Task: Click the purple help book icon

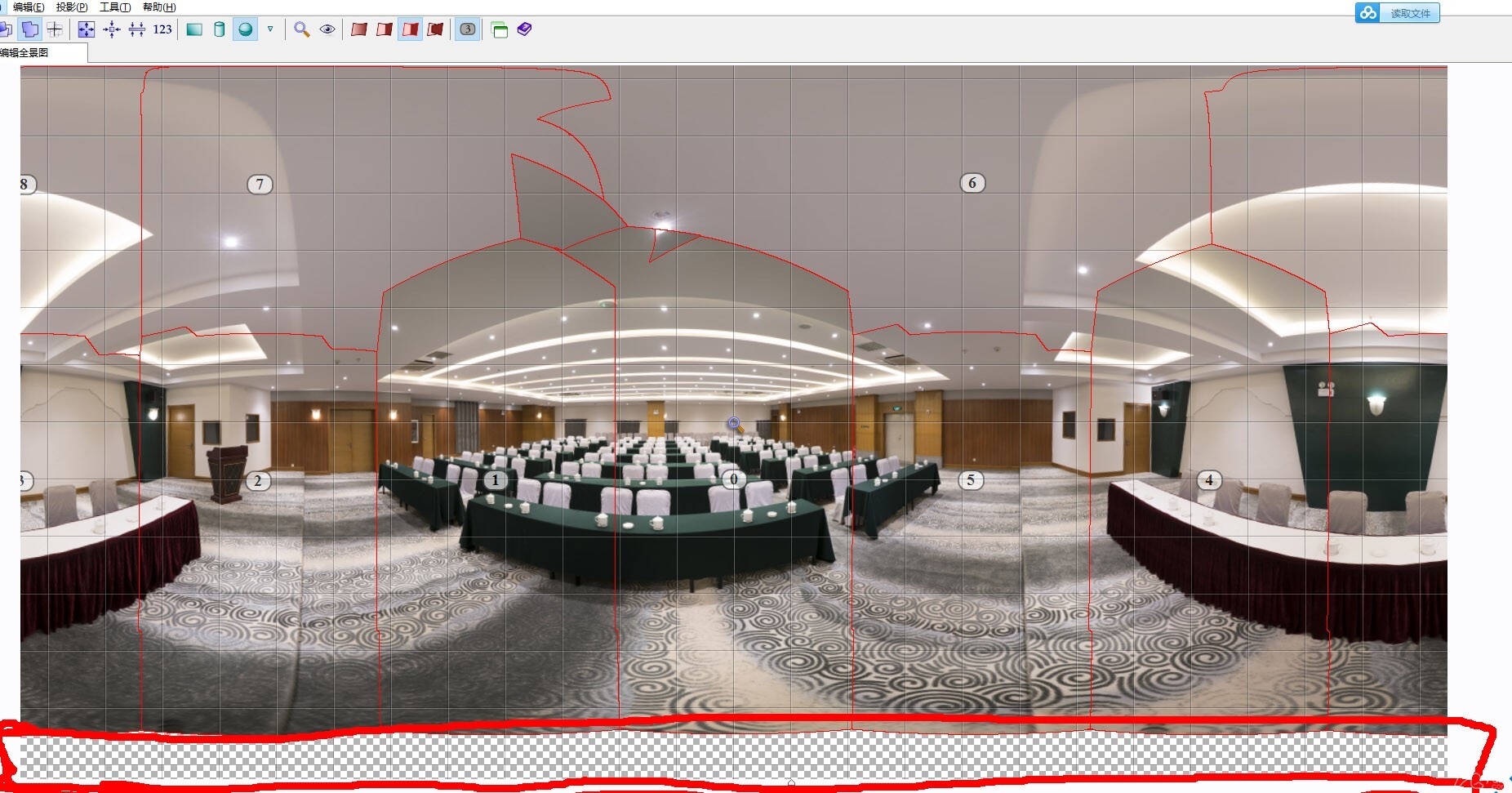Action: coord(524,30)
